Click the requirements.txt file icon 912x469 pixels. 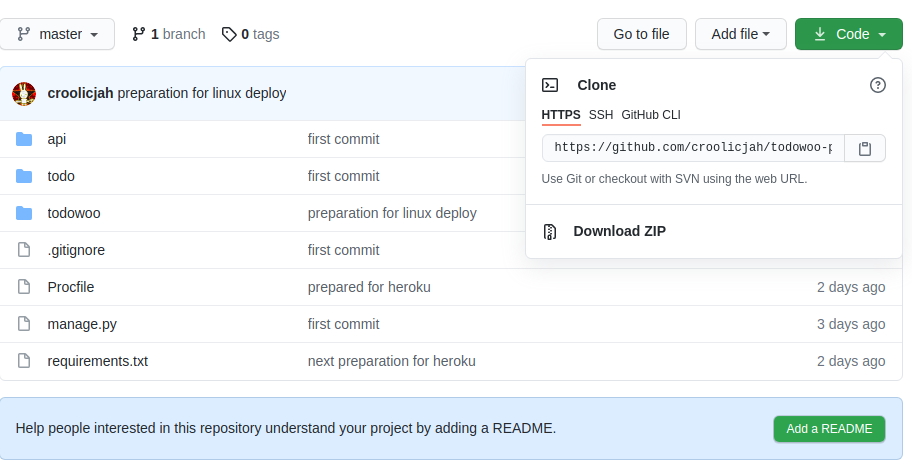pyautogui.click(x=24, y=361)
